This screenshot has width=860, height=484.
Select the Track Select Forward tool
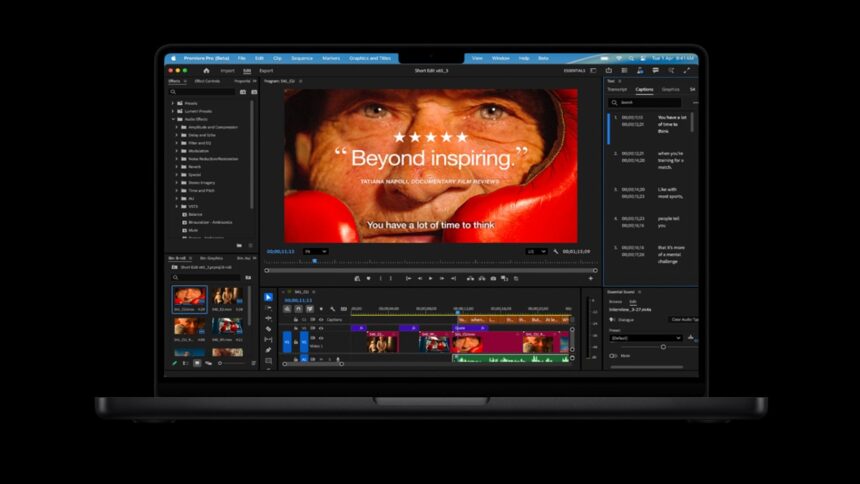268,308
